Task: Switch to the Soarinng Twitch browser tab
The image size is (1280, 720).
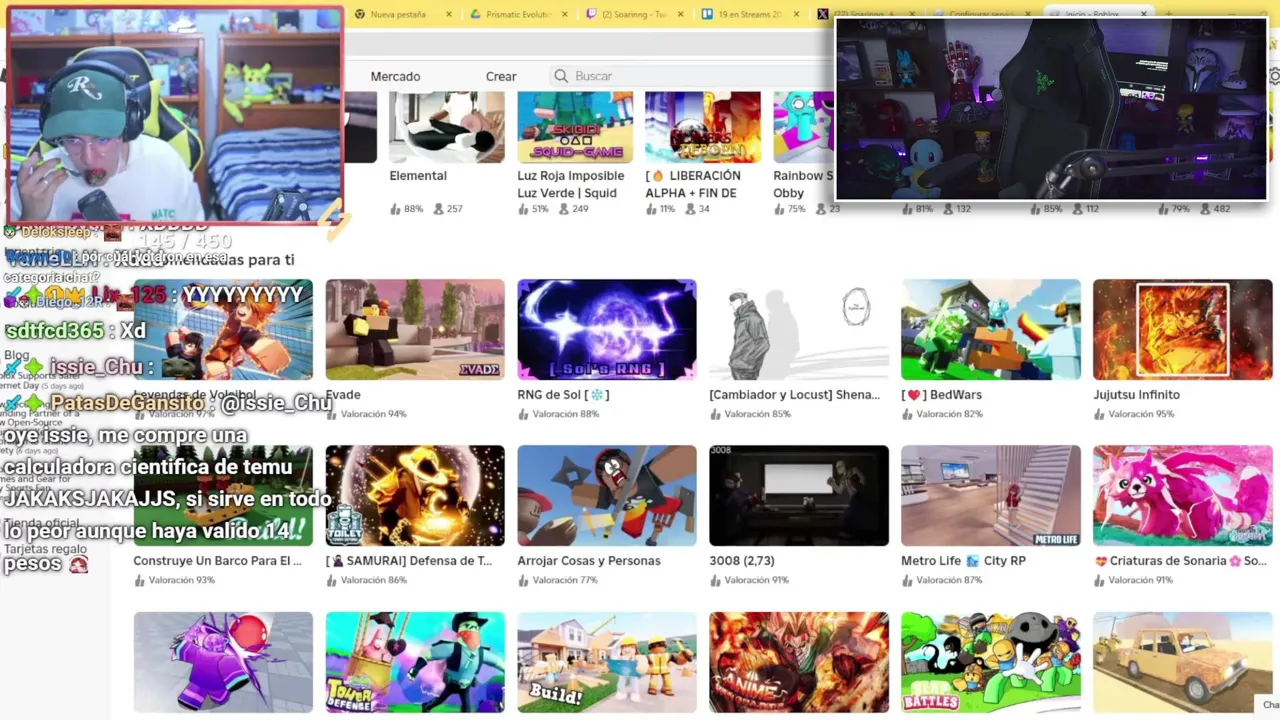Action: click(x=634, y=14)
